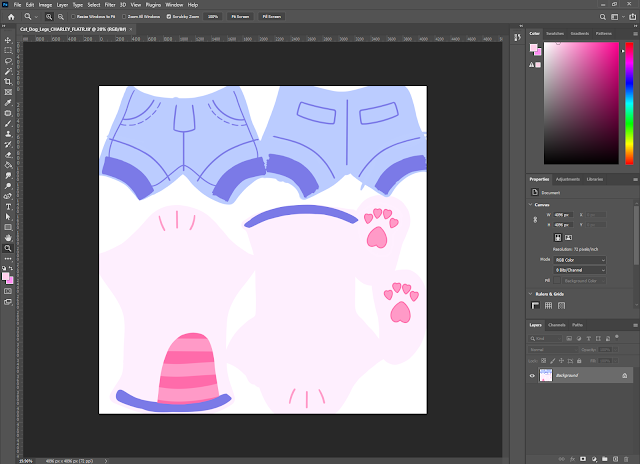Switch to the Swatches tab

click(x=555, y=33)
